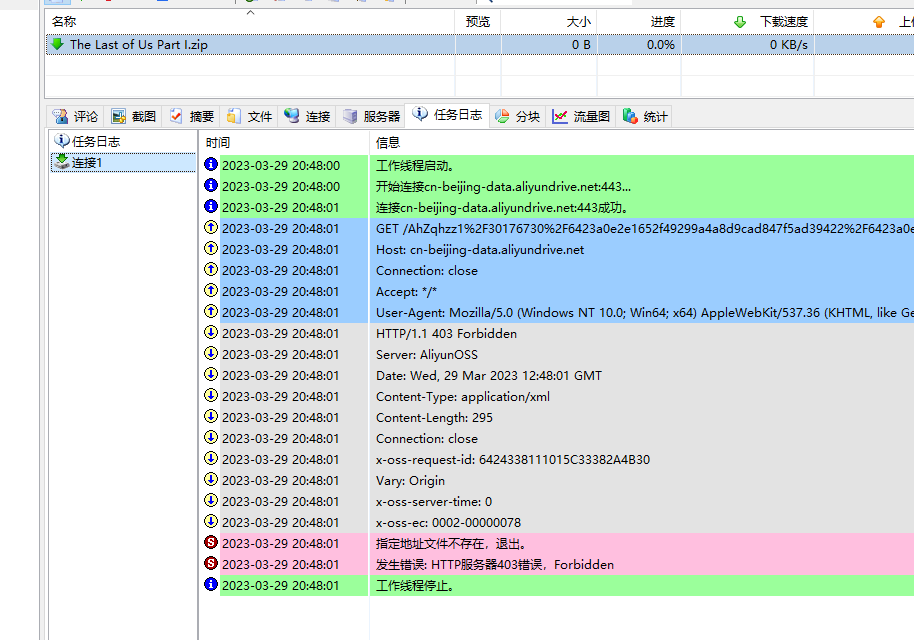Click the info icon on the 开始连接 log row

[x=211, y=185]
